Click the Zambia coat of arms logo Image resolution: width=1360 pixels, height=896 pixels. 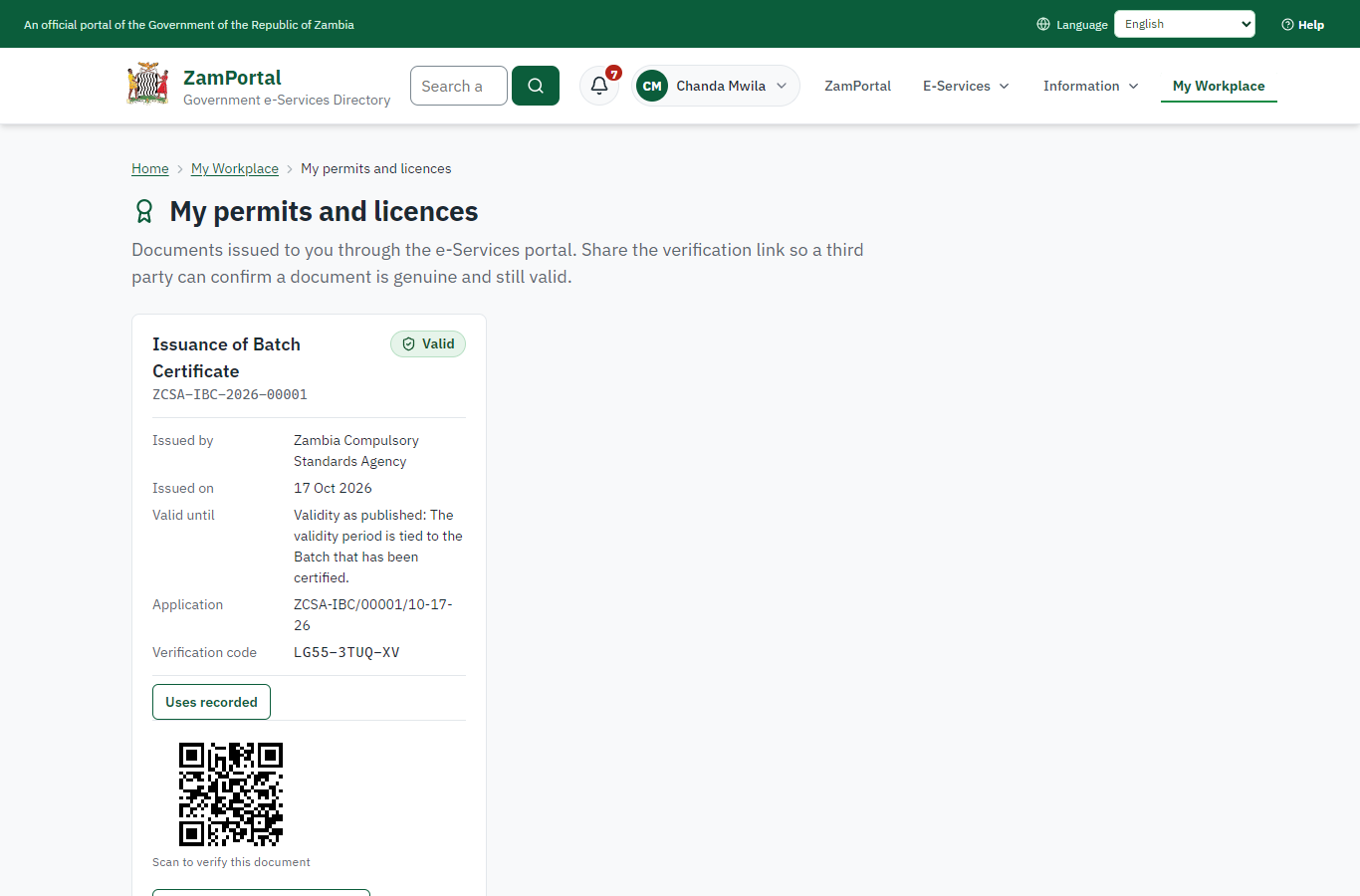(147, 85)
